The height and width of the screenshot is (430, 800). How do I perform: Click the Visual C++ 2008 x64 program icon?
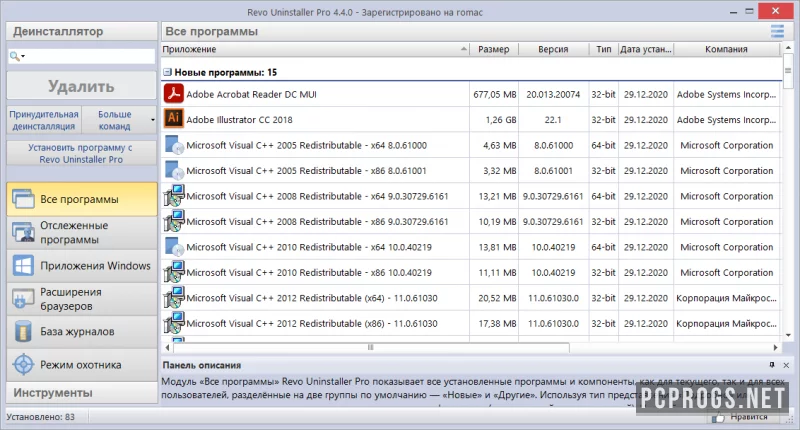tap(174, 196)
